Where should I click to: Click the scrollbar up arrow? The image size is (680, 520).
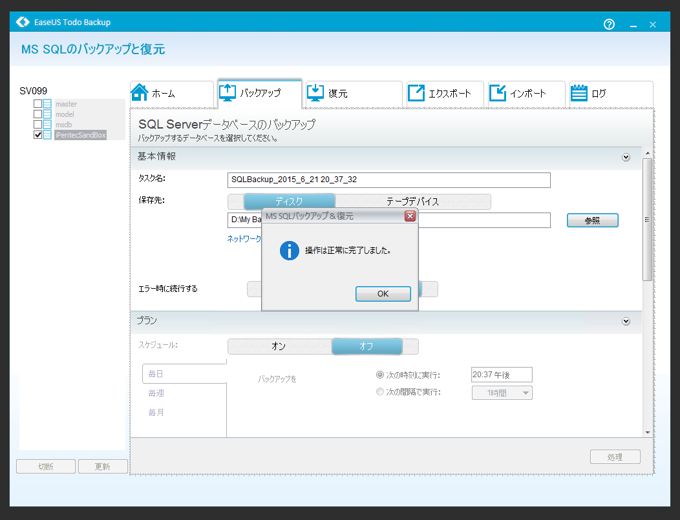click(647, 153)
